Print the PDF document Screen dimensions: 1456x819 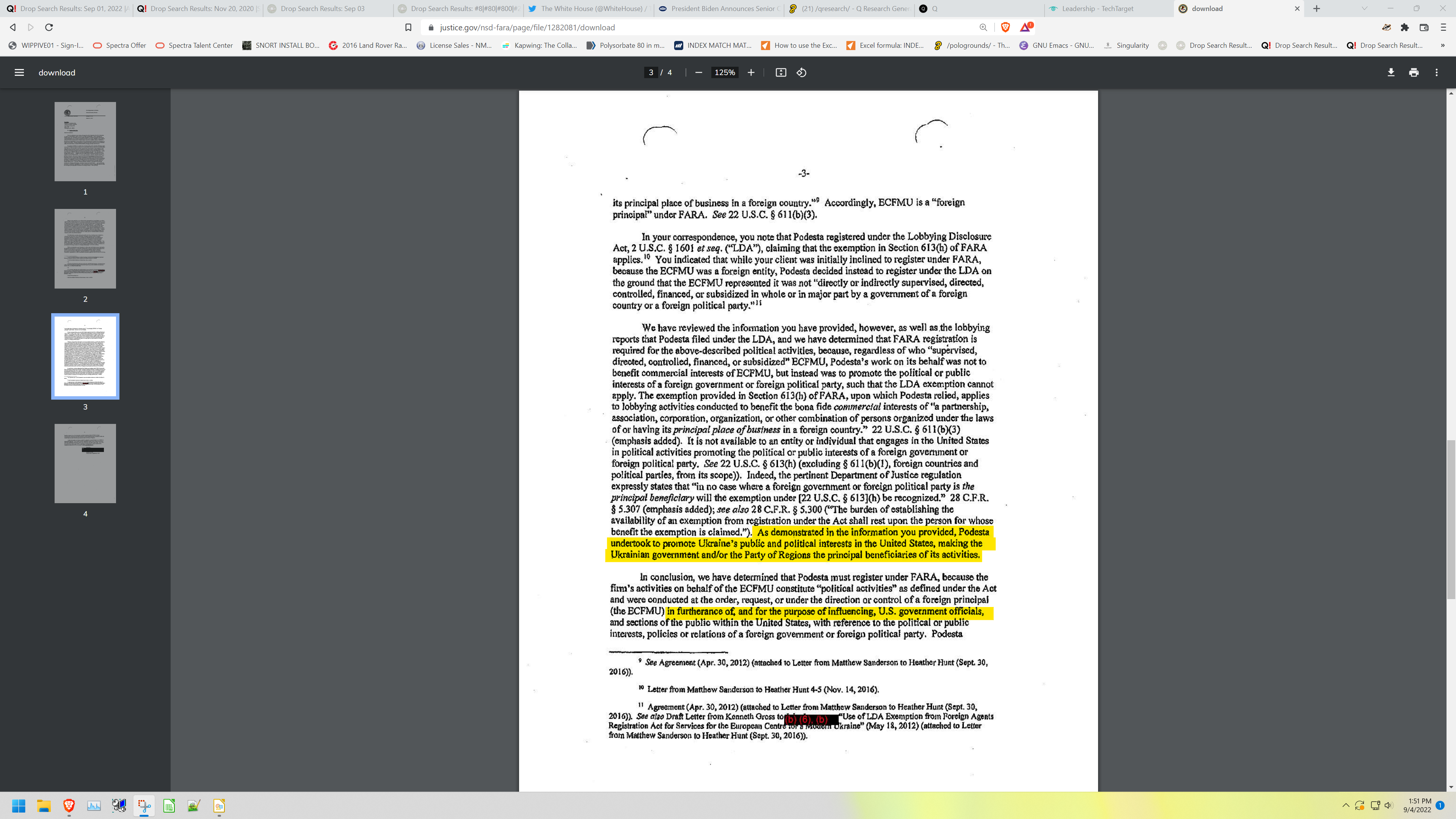(1414, 72)
